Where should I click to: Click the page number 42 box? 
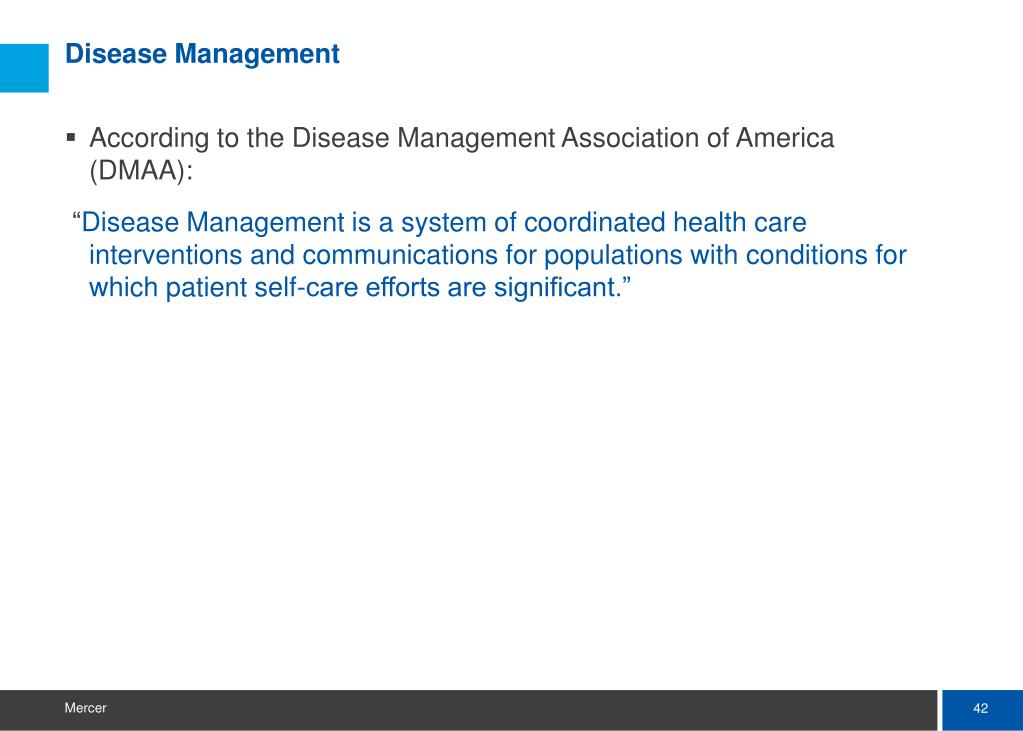point(981,709)
